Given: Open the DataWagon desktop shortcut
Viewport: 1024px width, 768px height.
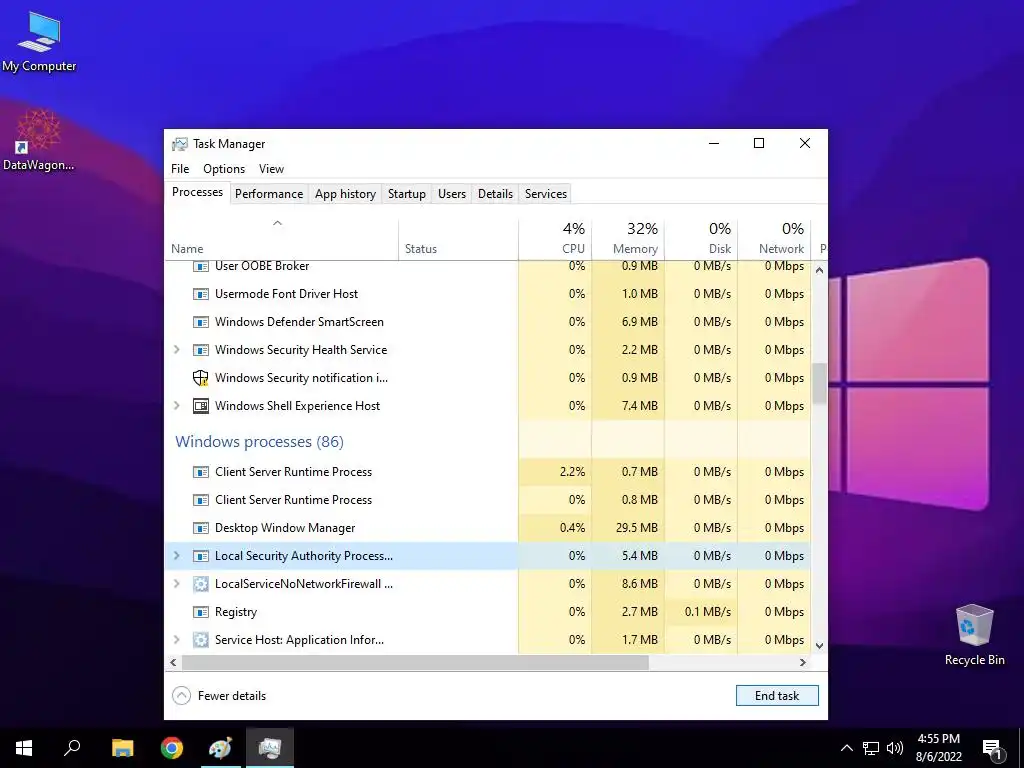Looking at the screenshot, I should (x=38, y=140).
